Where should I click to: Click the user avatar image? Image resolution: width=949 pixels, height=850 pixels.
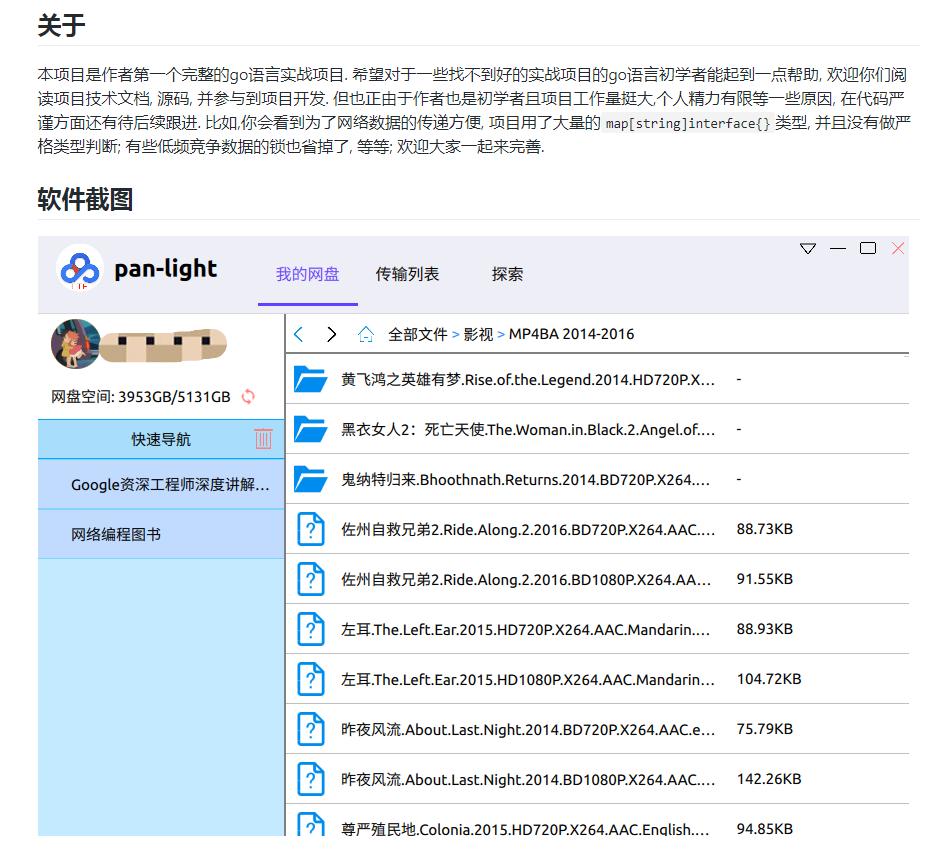pyautogui.click(x=75, y=344)
